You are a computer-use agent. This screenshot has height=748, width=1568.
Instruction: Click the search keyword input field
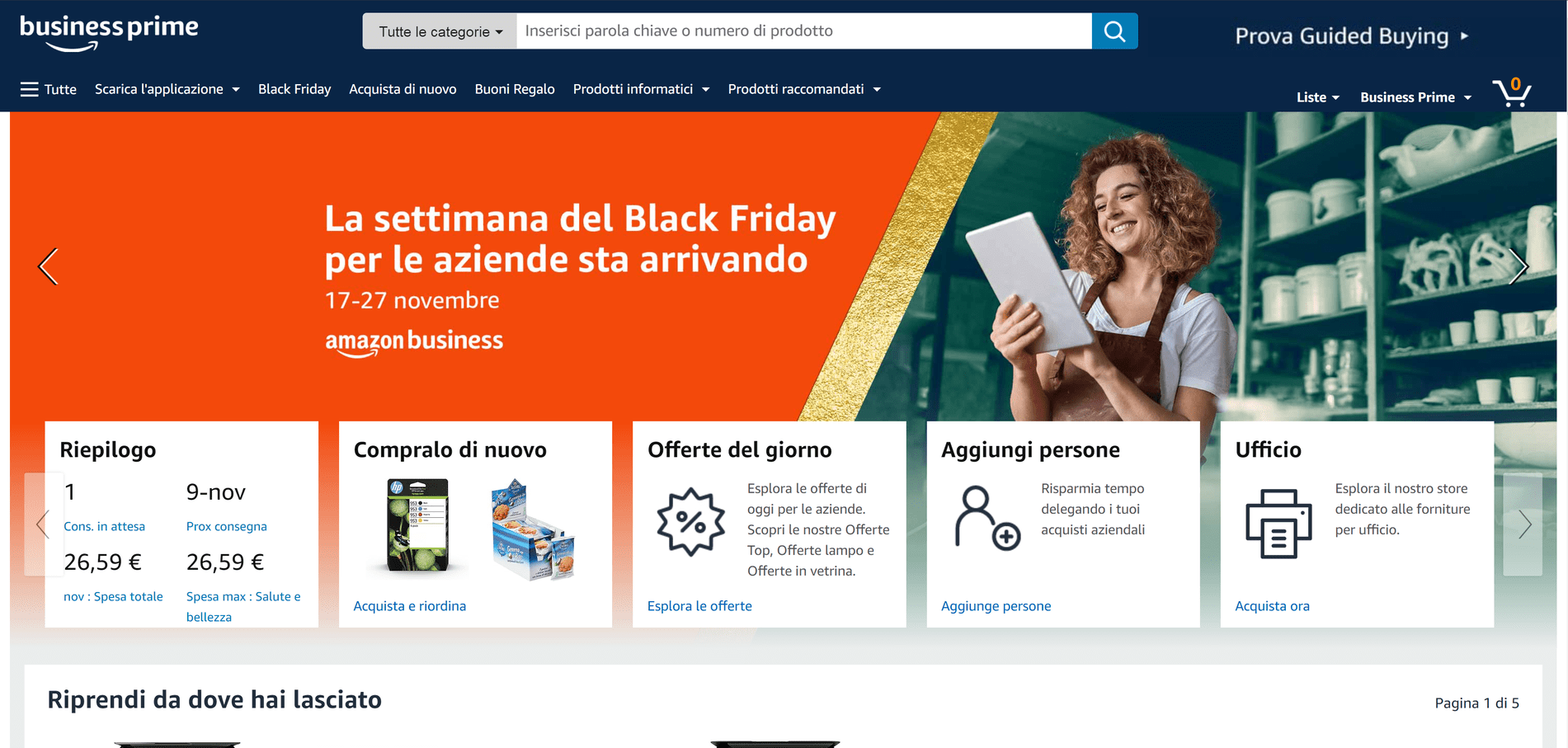click(804, 31)
